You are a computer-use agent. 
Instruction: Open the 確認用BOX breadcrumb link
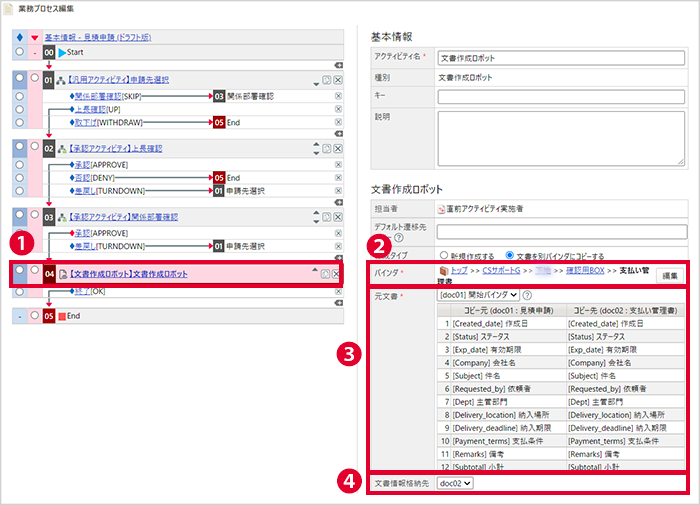(585, 270)
